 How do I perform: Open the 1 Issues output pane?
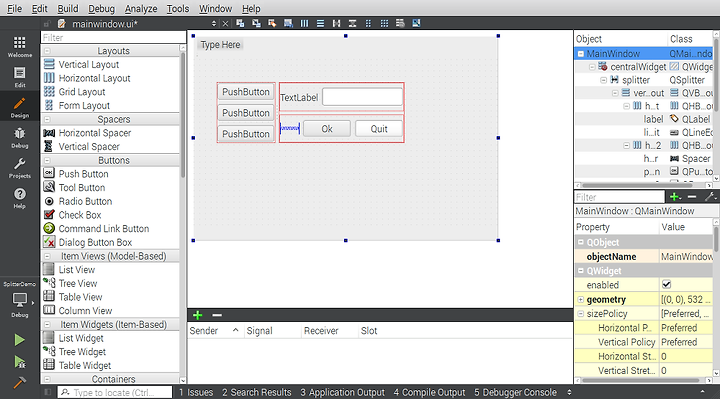(x=196, y=393)
